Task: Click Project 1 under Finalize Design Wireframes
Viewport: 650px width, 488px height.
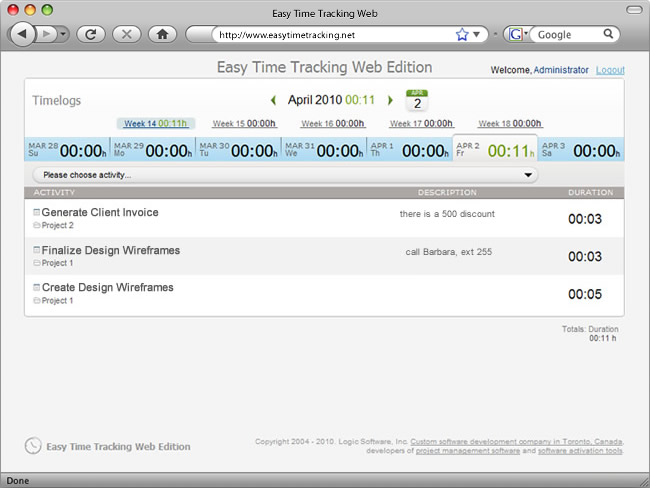Action: click(x=57, y=263)
